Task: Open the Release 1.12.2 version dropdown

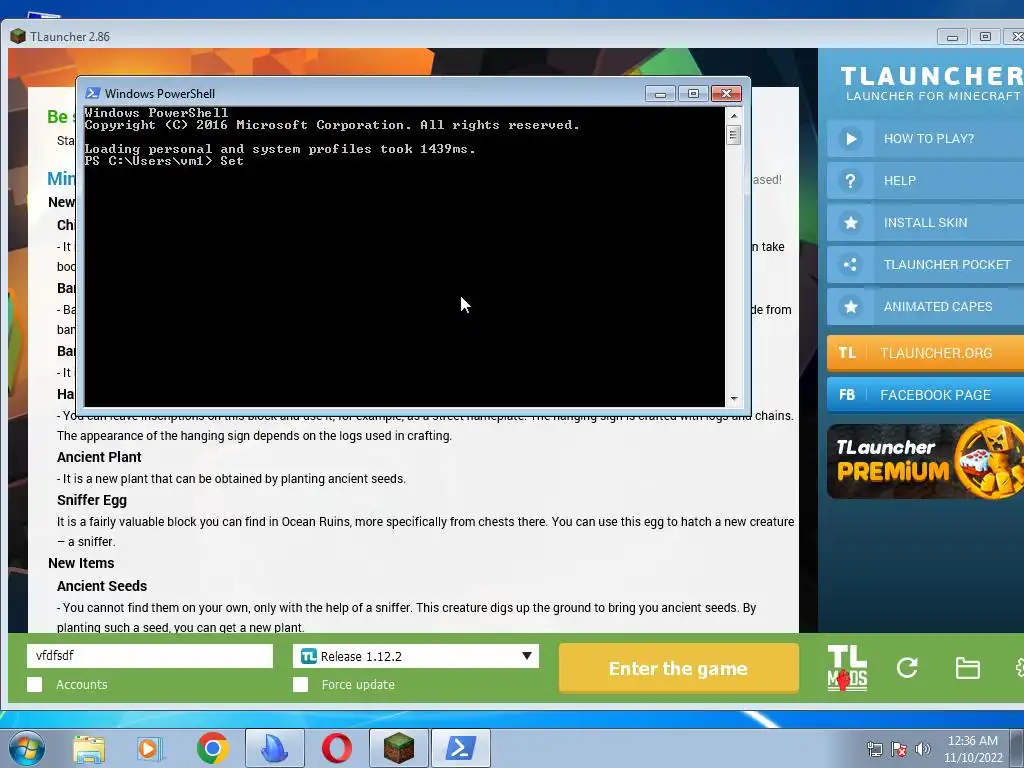Action: 416,656
